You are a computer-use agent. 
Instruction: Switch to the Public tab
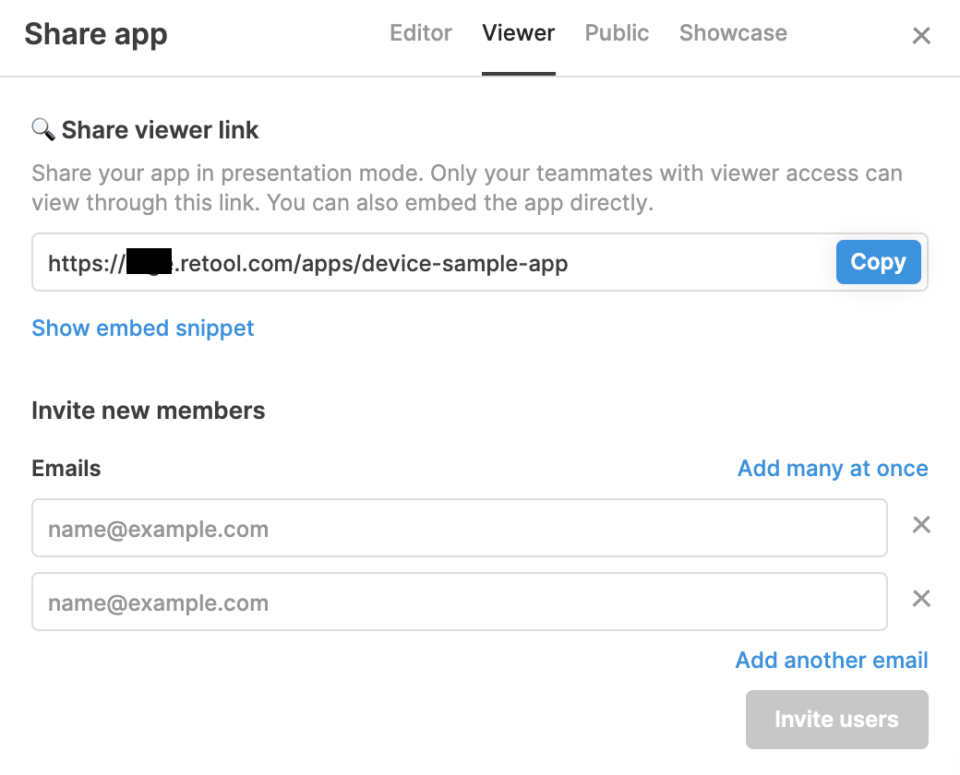pyautogui.click(x=616, y=33)
